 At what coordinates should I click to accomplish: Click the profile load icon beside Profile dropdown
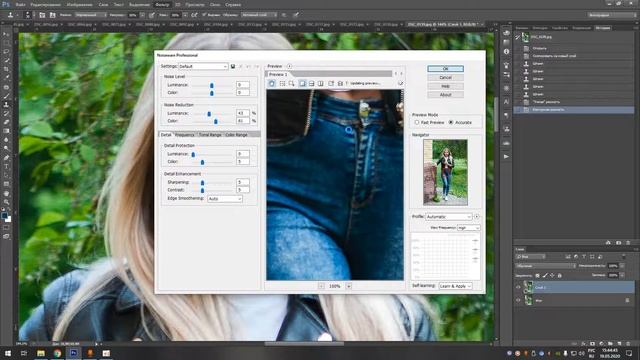(x=477, y=217)
